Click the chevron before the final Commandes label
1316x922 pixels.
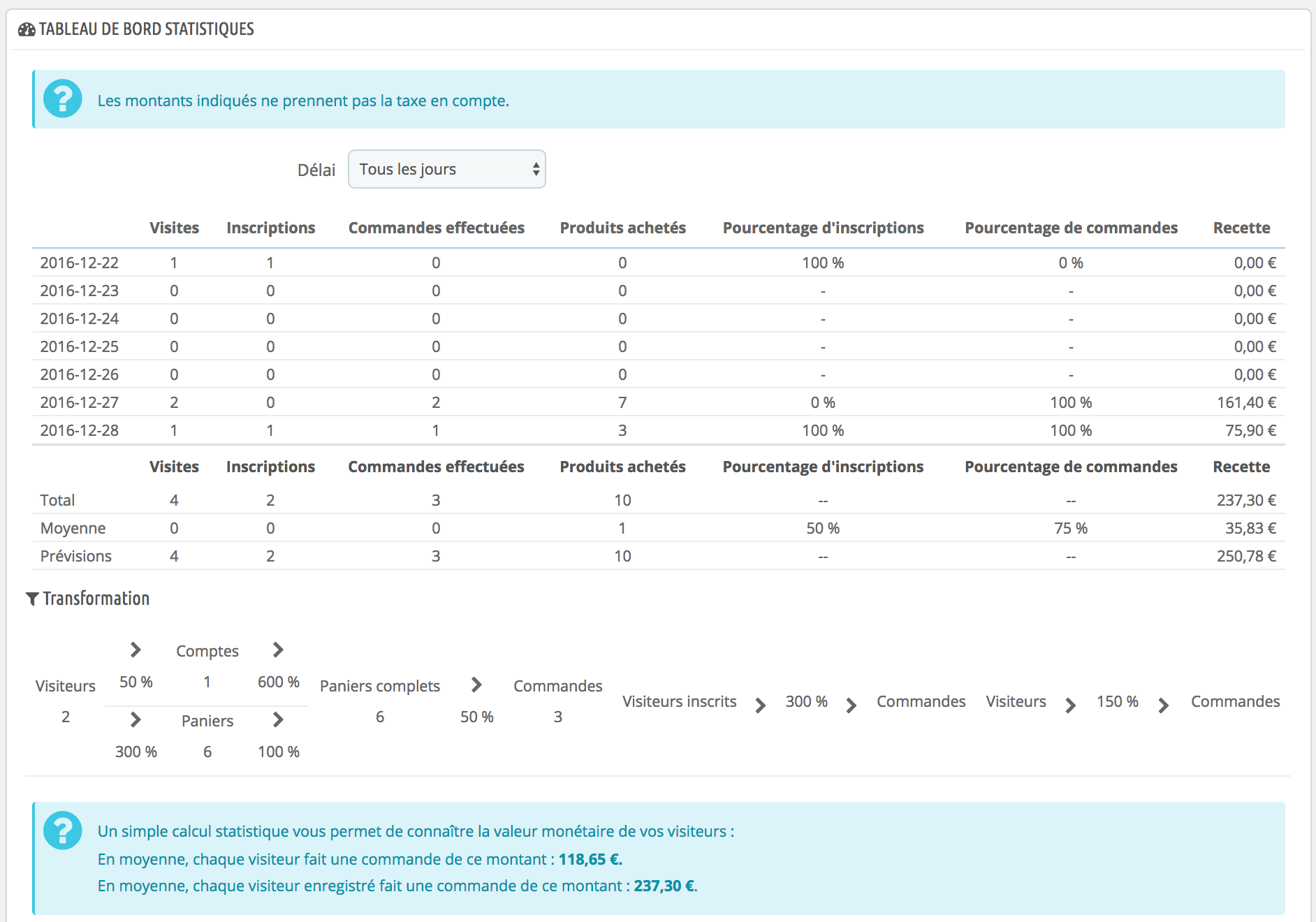(x=1164, y=705)
